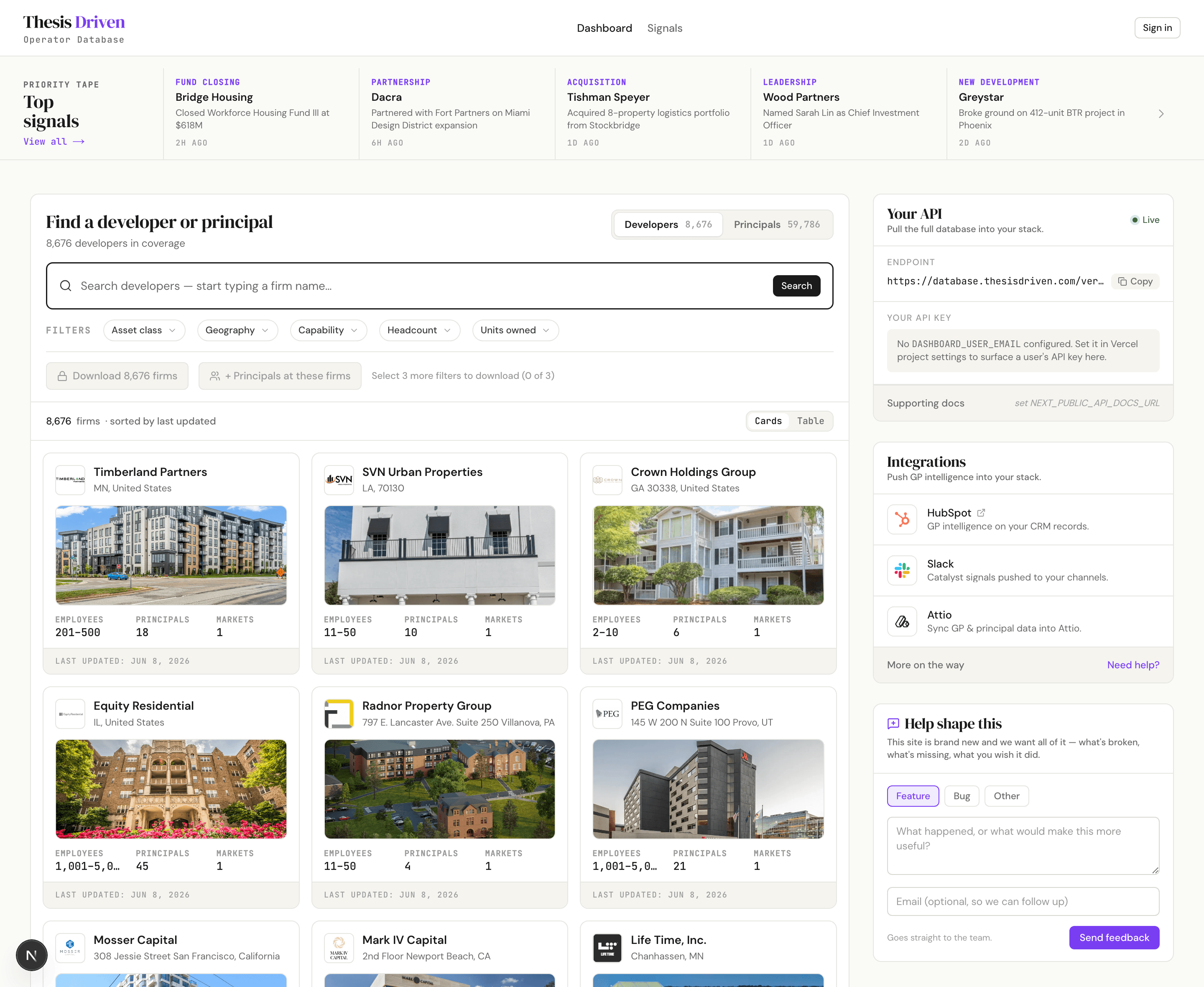Image resolution: width=1204 pixels, height=987 pixels.
Task: Open the PEG Companies building photo
Action: click(708, 789)
